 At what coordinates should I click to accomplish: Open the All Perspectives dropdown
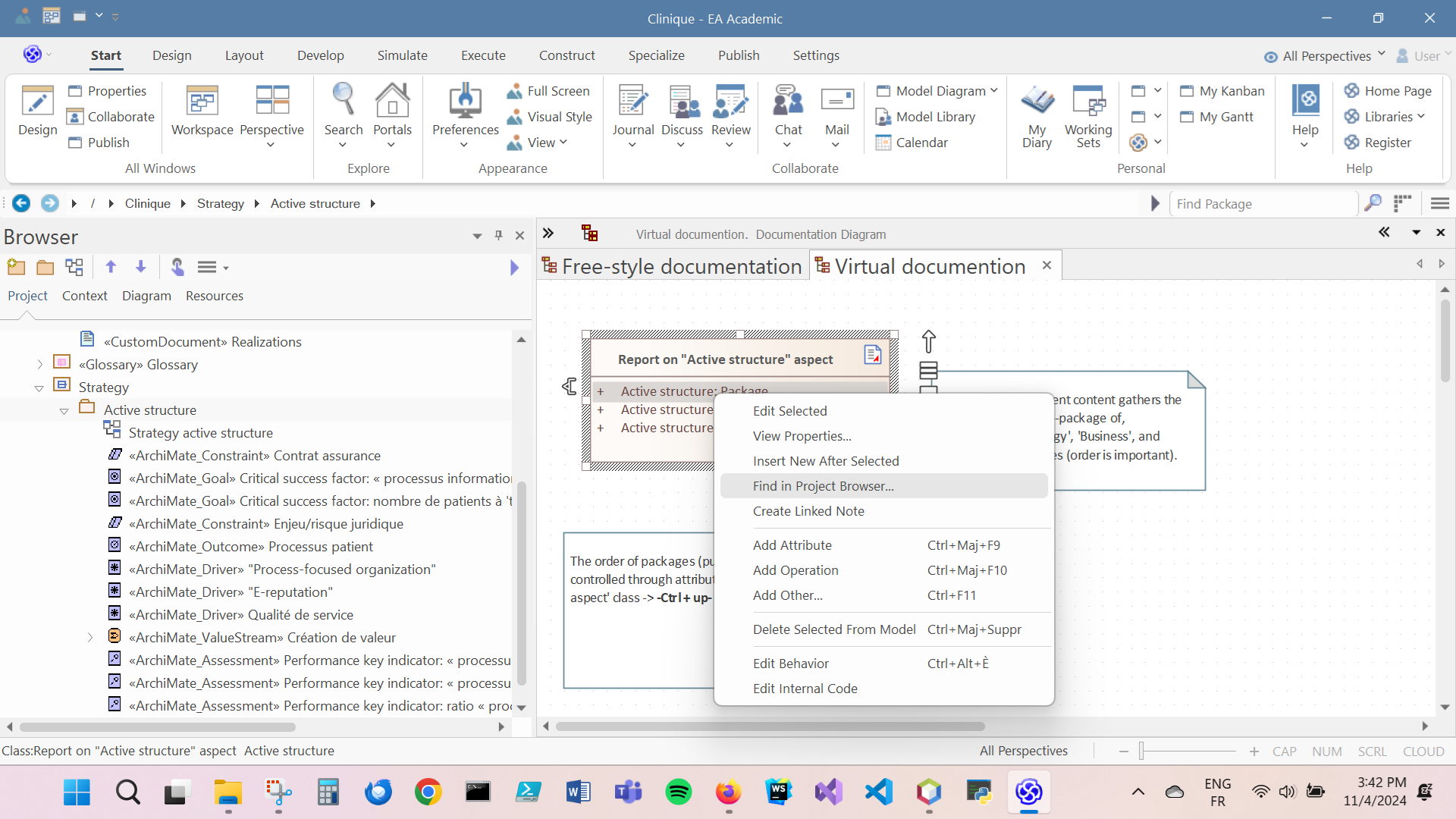[x=1325, y=56]
